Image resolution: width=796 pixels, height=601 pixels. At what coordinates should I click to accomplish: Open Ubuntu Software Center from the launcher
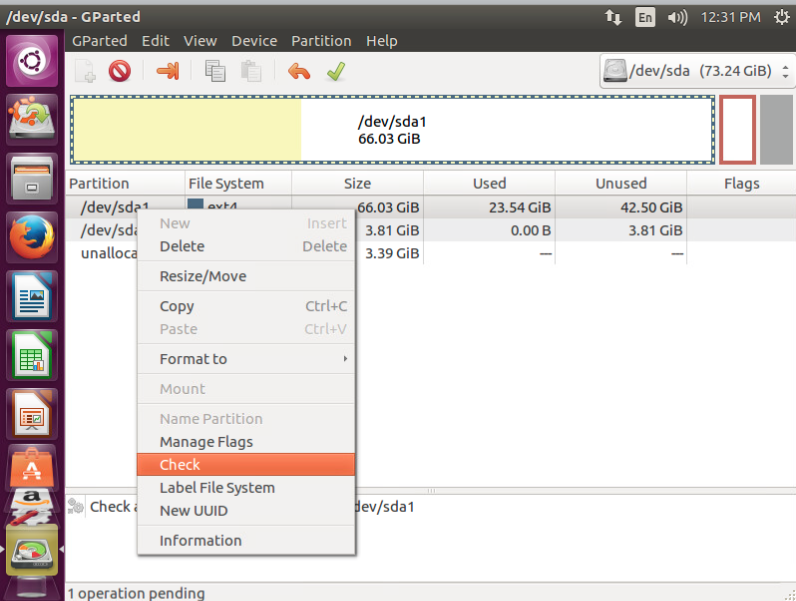(x=32, y=468)
